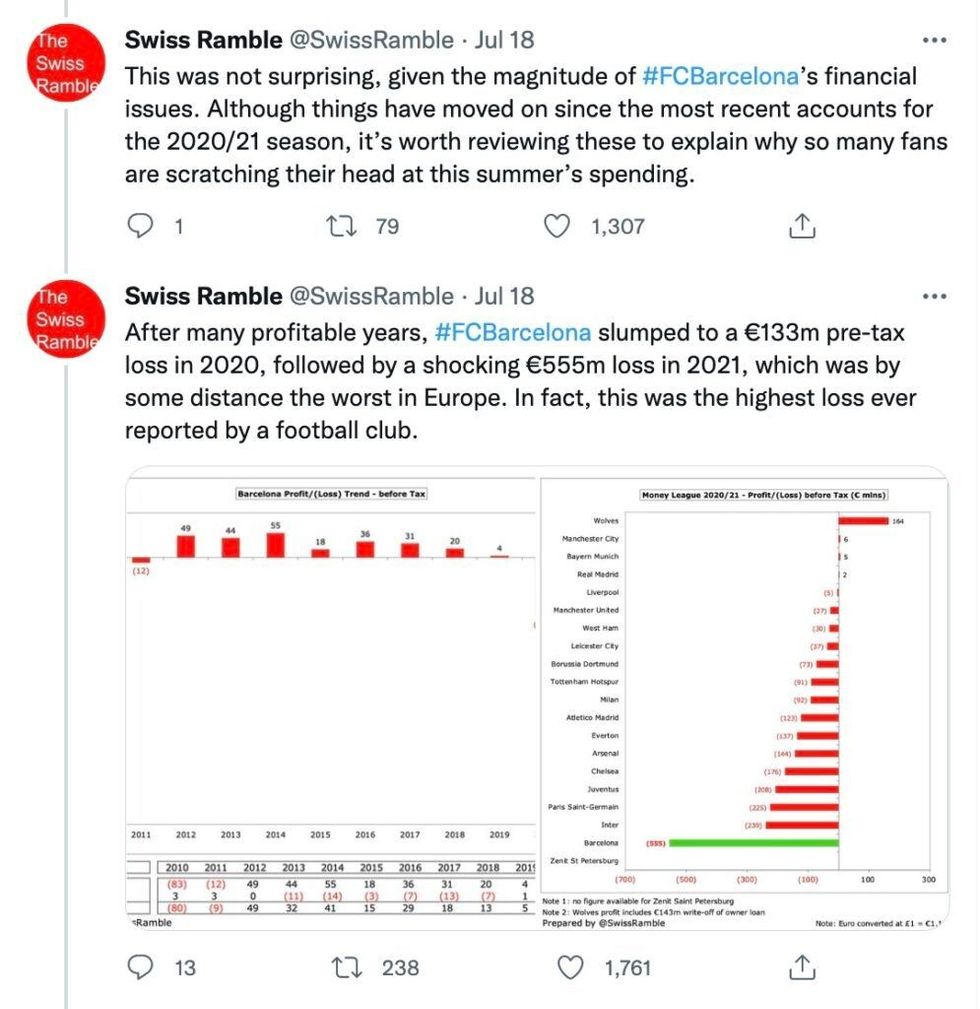Click #FCBarcelona hashtag in the second tweet

click(x=513, y=332)
